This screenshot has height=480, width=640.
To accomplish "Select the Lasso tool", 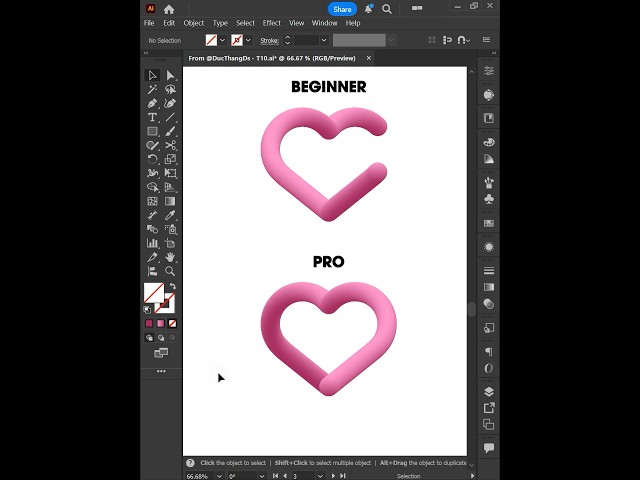I will click(170, 89).
